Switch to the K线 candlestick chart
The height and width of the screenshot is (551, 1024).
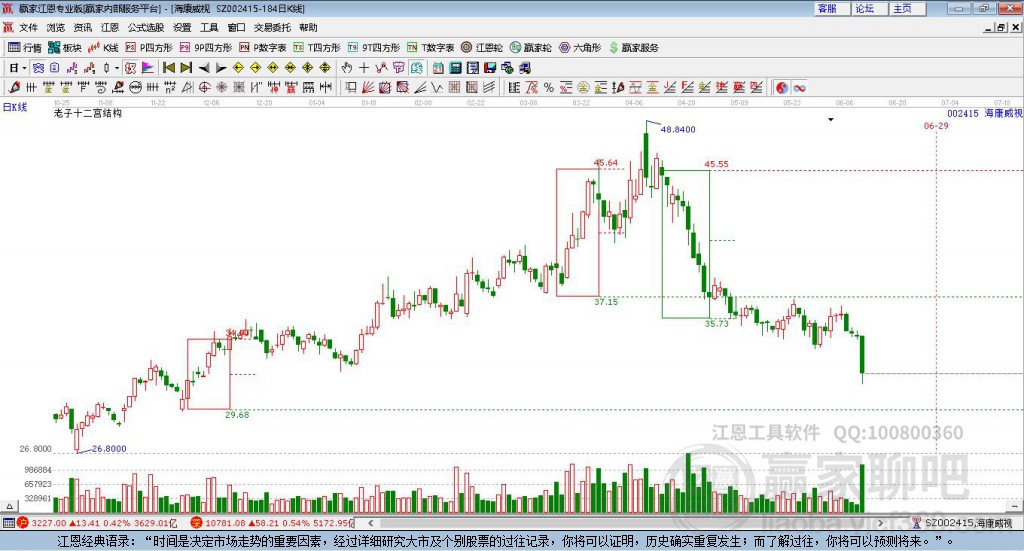click(103, 48)
